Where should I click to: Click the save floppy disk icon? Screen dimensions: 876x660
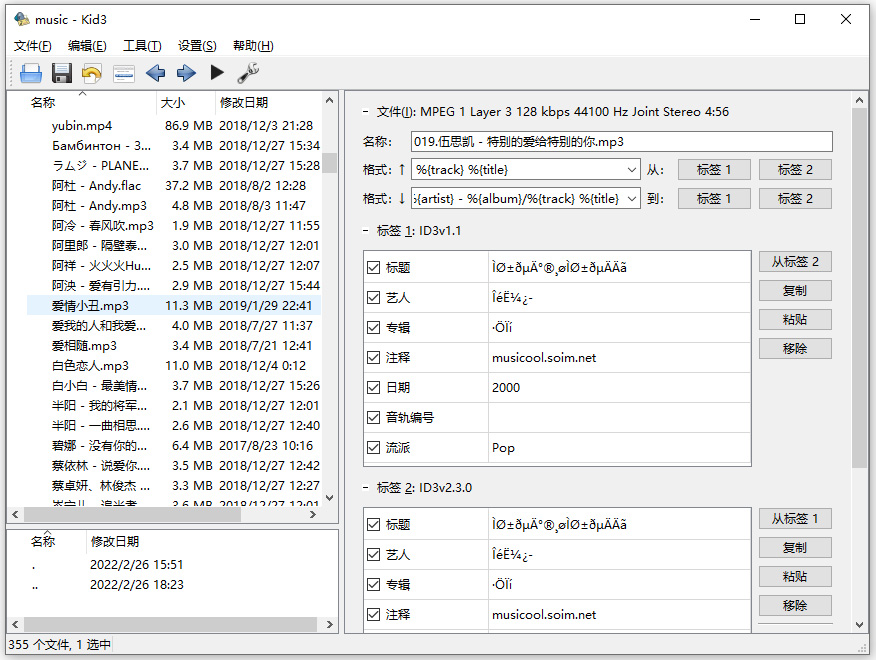(62, 73)
